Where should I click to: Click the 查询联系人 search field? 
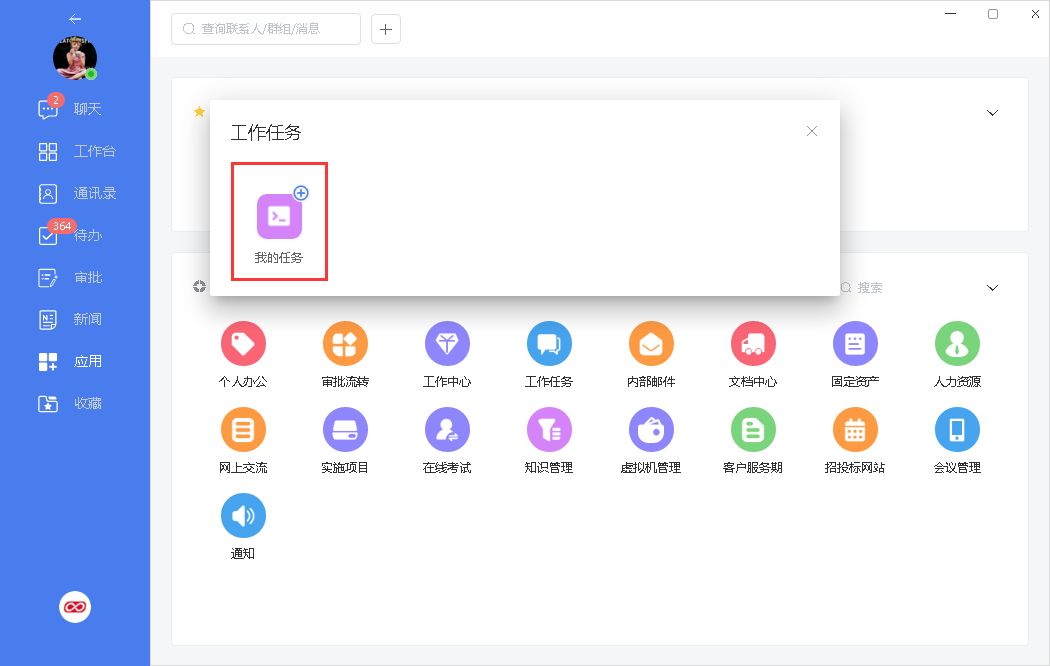266,29
